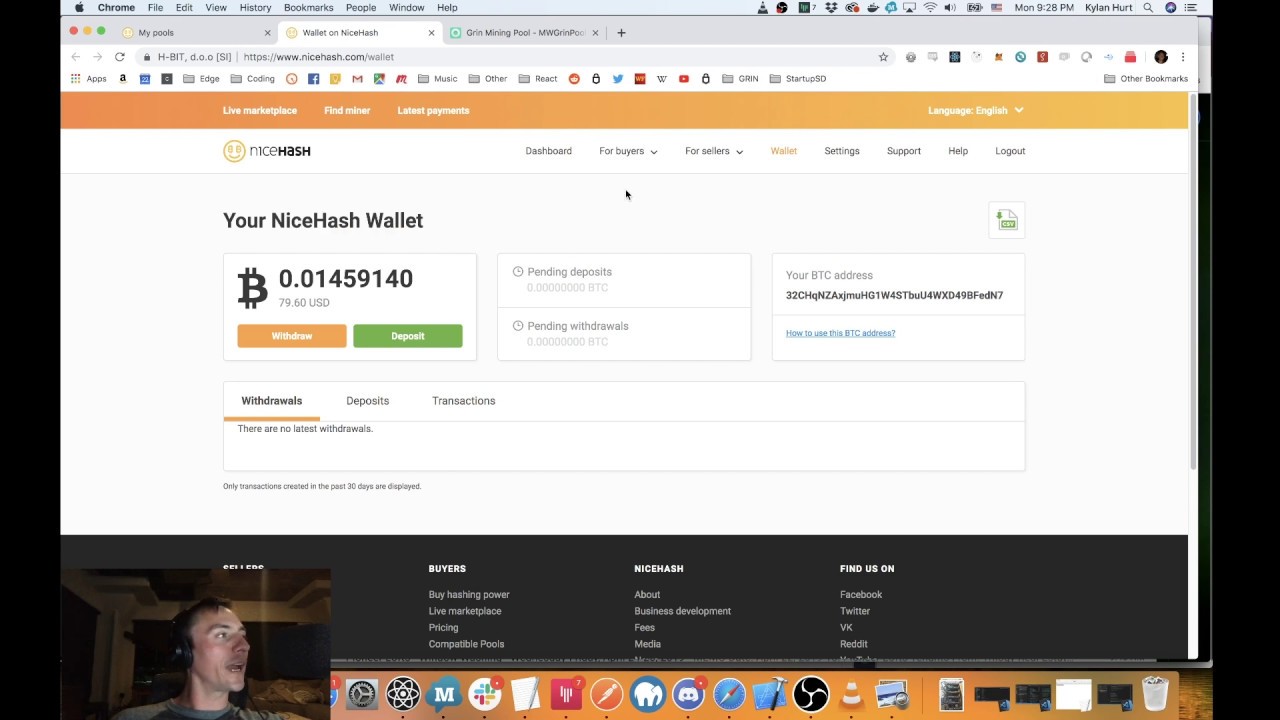
Task: Open Postman from the dock
Action: [607, 693]
